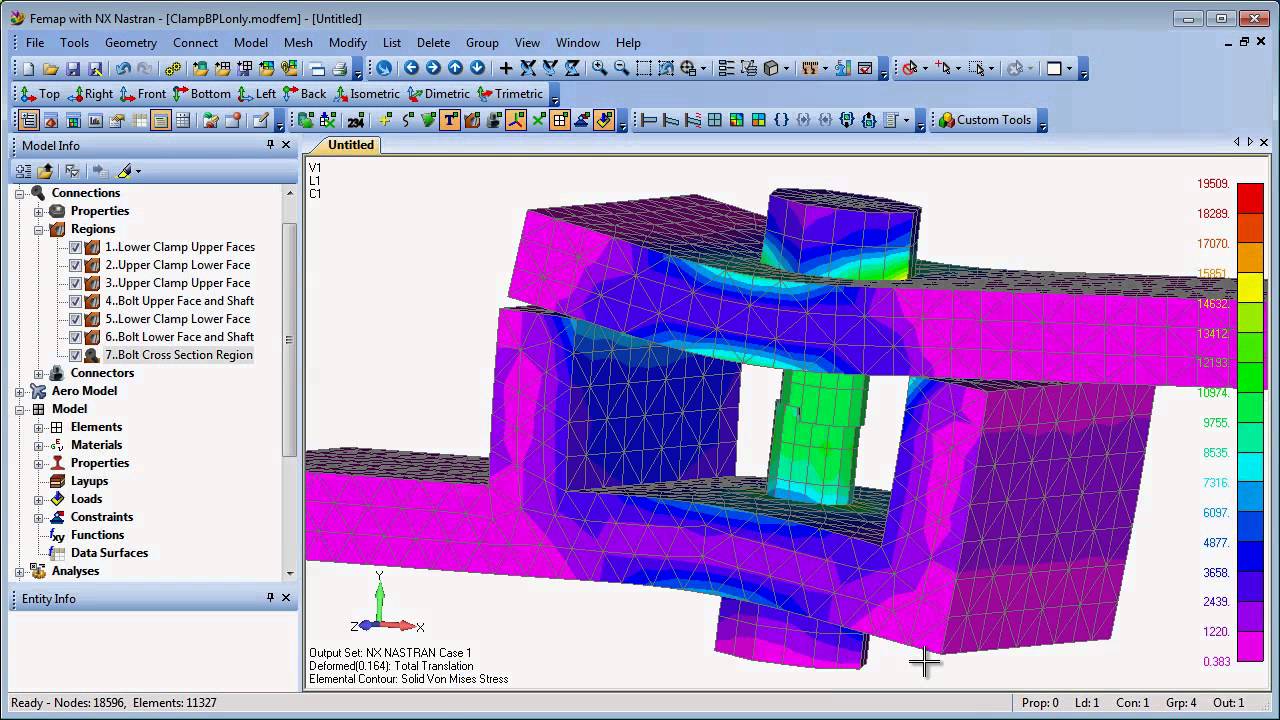
Task: Click the Custom Tools colored cubes icon
Action: [946, 120]
